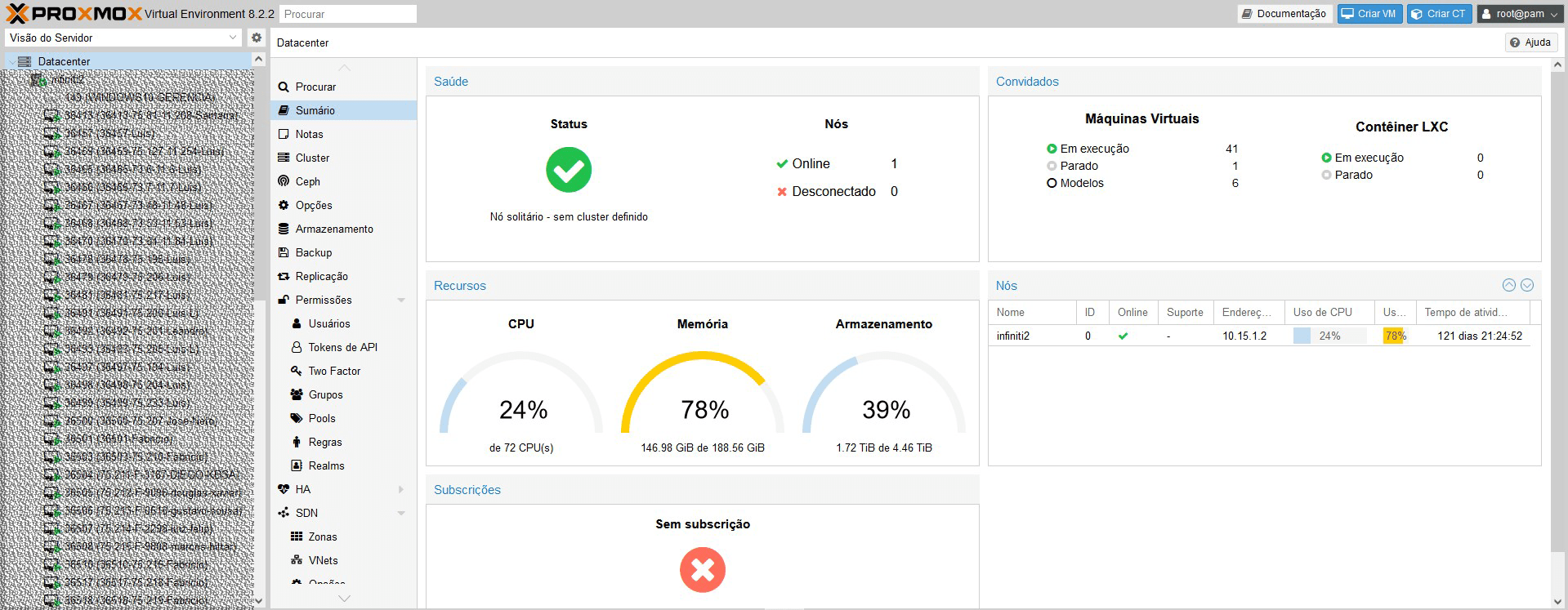
Task: Collapse the Permissões submenu arrow
Action: [401, 300]
